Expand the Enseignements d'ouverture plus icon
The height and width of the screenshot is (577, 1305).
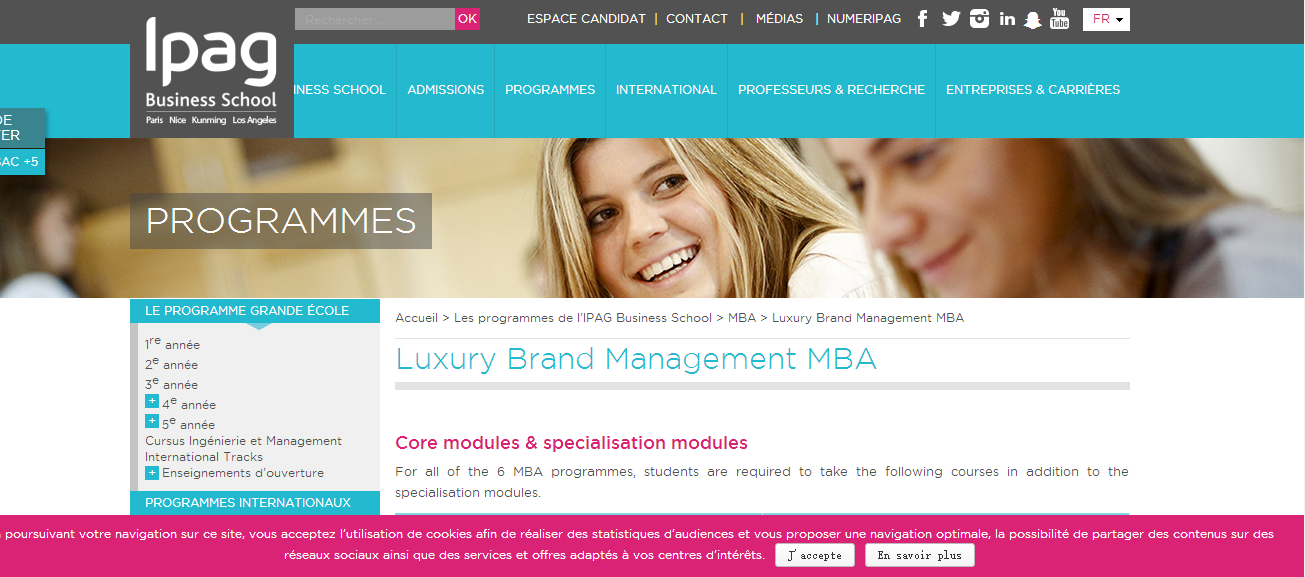point(152,473)
